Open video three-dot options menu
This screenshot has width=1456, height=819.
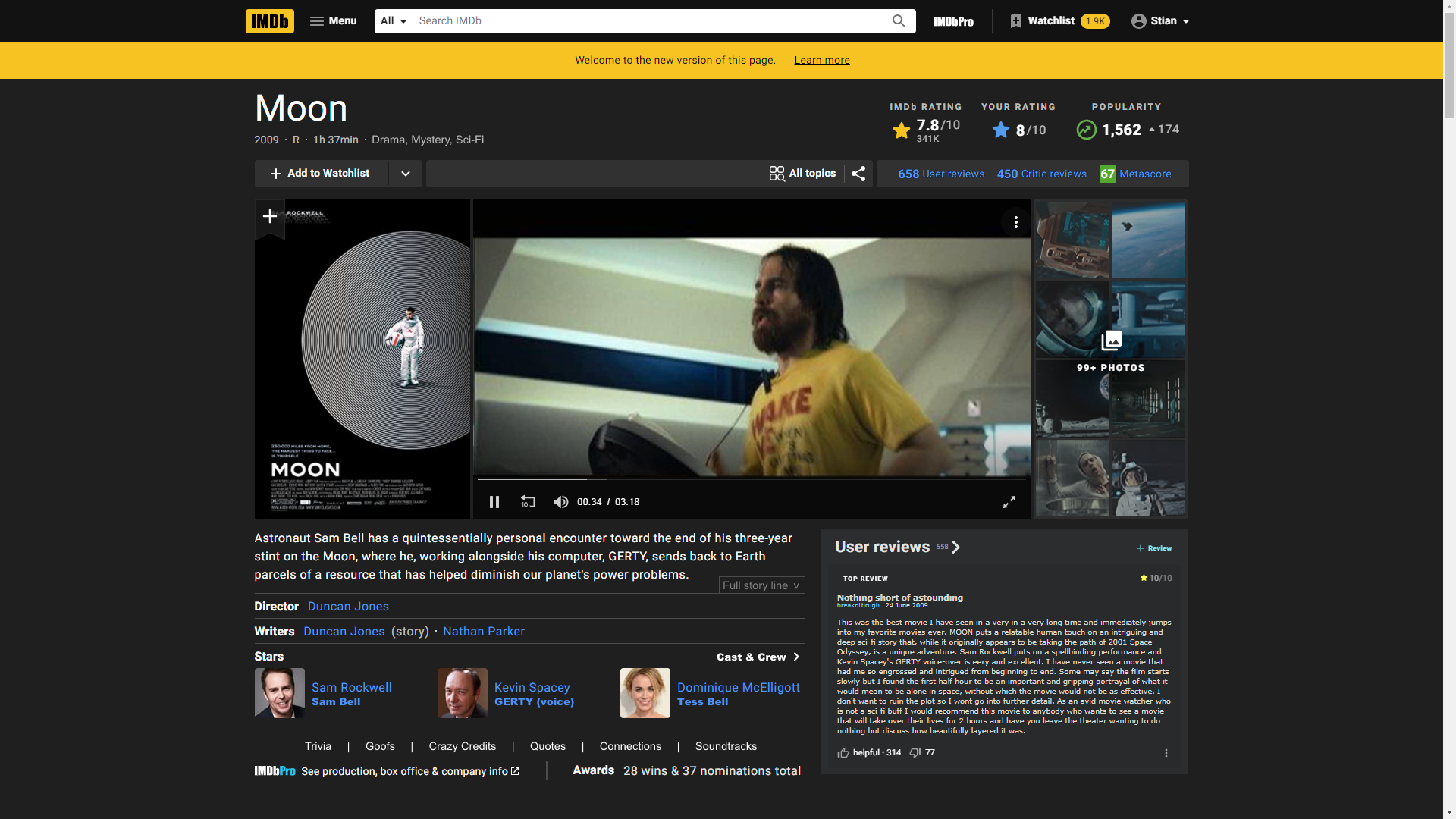click(1015, 222)
